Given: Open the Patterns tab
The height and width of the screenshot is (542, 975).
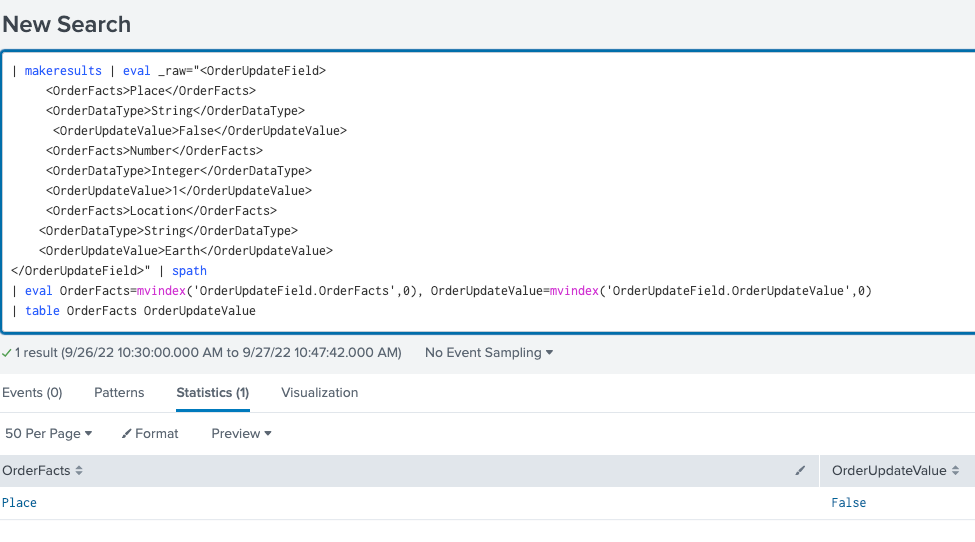Looking at the screenshot, I should coord(119,393).
